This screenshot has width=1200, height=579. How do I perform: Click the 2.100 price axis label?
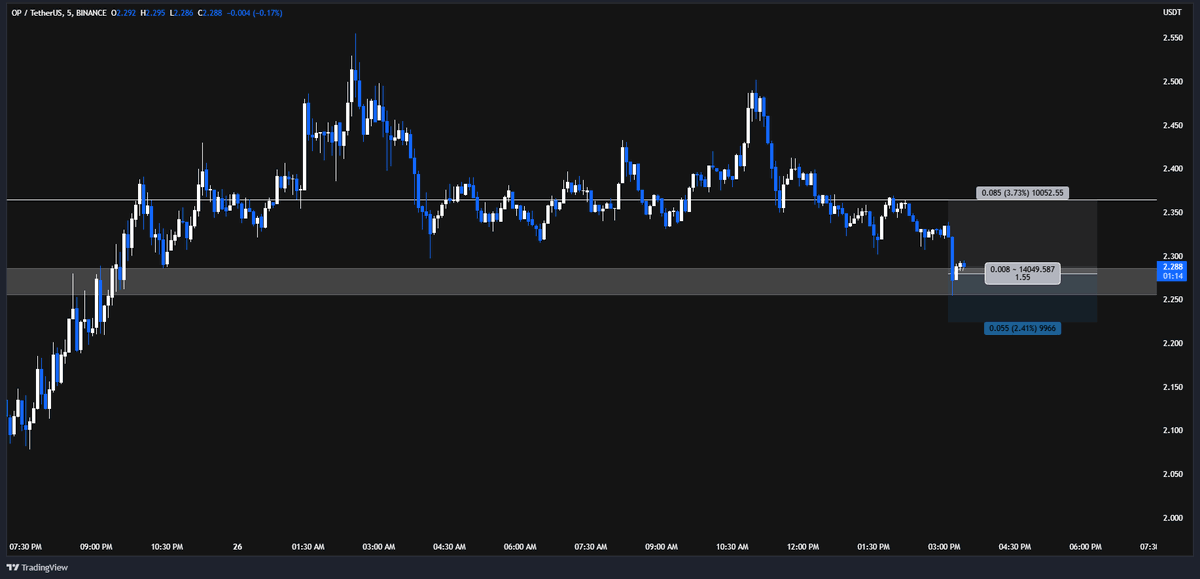coord(1172,431)
